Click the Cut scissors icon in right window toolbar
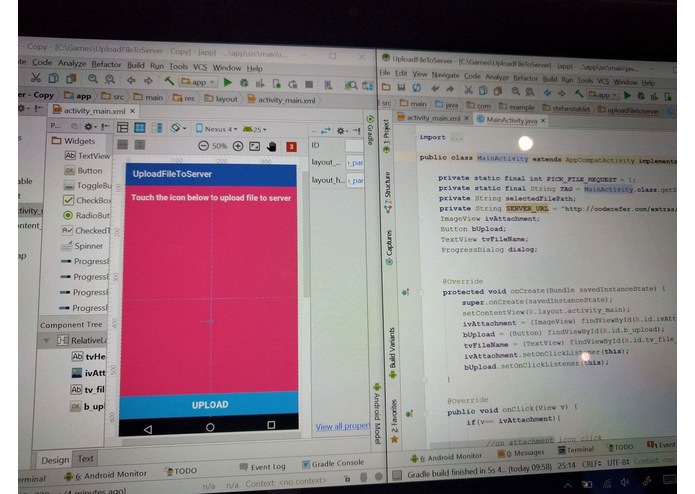 [468, 90]
